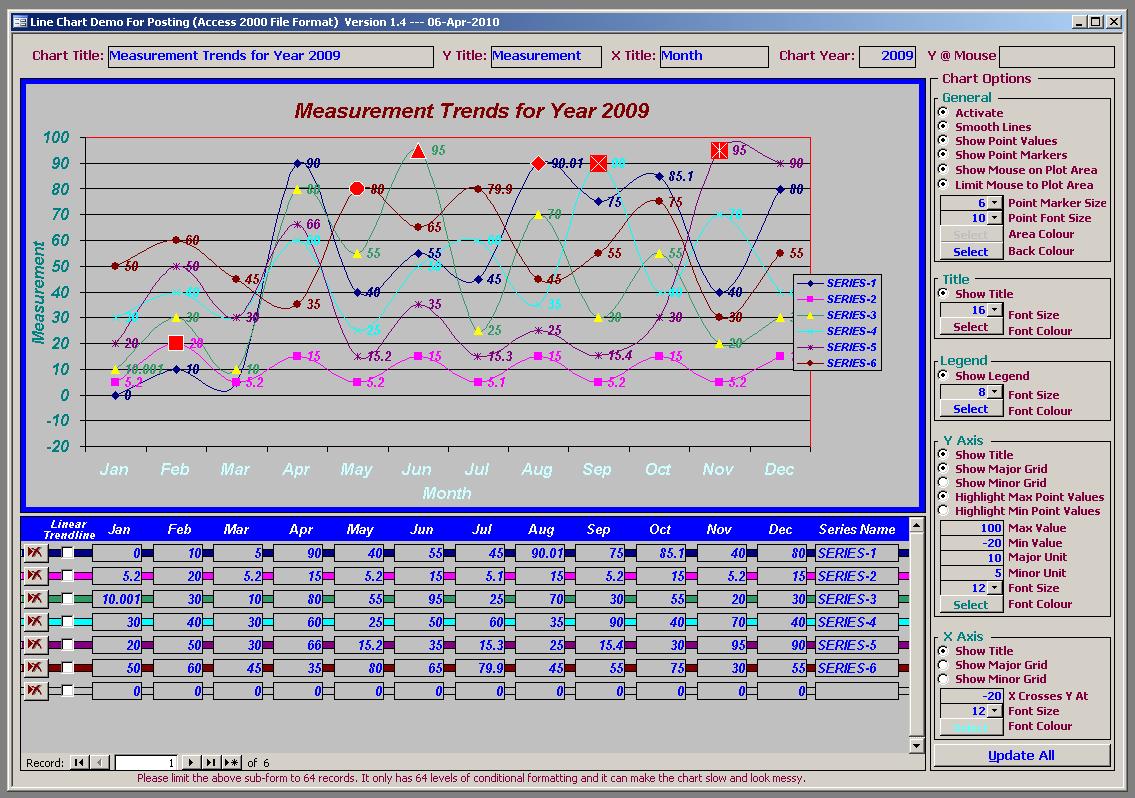The width and height of the screenshot is (1135, 798).
Task: Toggle Show Point Markers option
Action: coord(943,154)
